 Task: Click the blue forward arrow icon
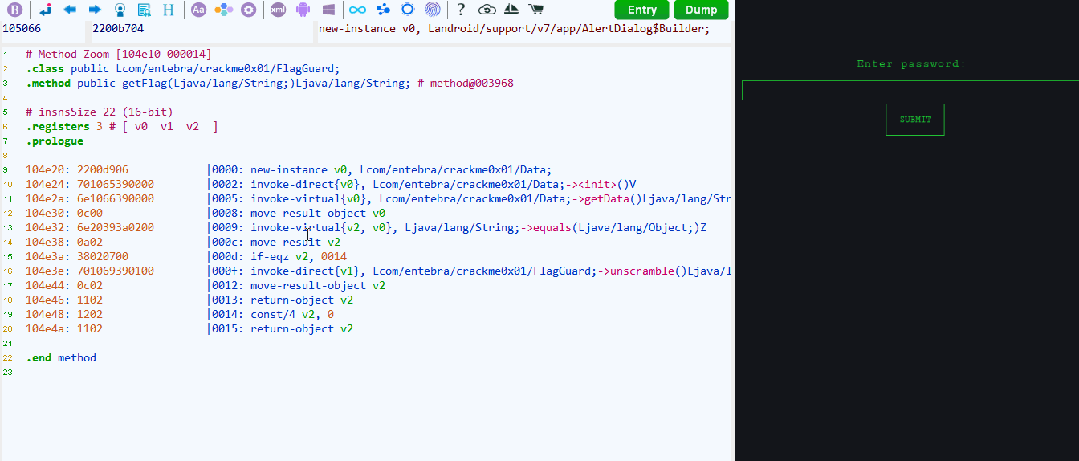(94, 10)
